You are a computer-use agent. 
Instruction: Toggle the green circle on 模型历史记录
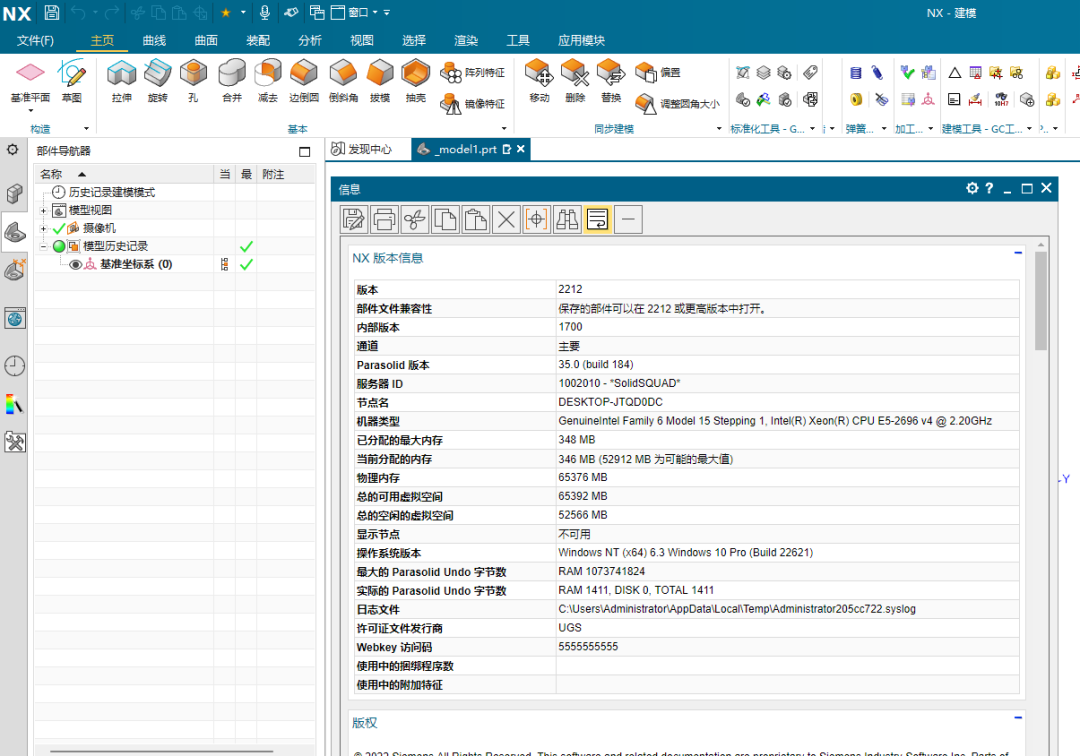[x=59, y=246]
